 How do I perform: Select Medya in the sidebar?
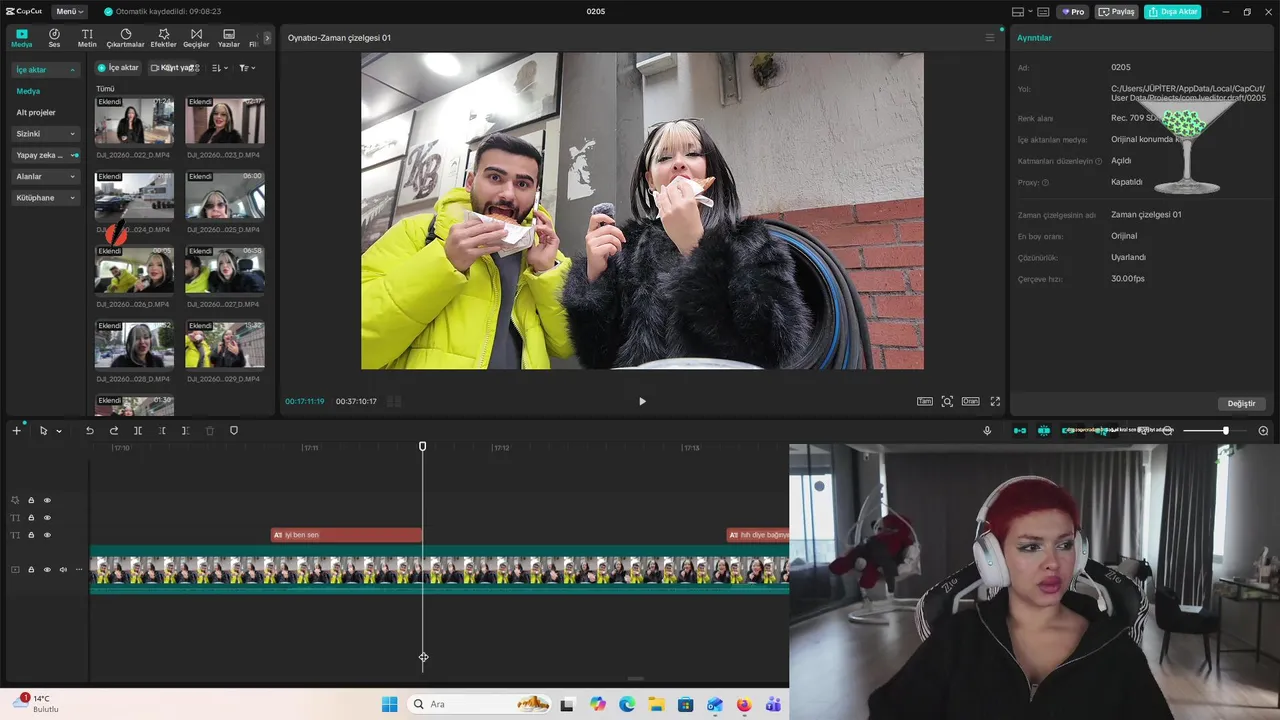[x=28, y=91]
